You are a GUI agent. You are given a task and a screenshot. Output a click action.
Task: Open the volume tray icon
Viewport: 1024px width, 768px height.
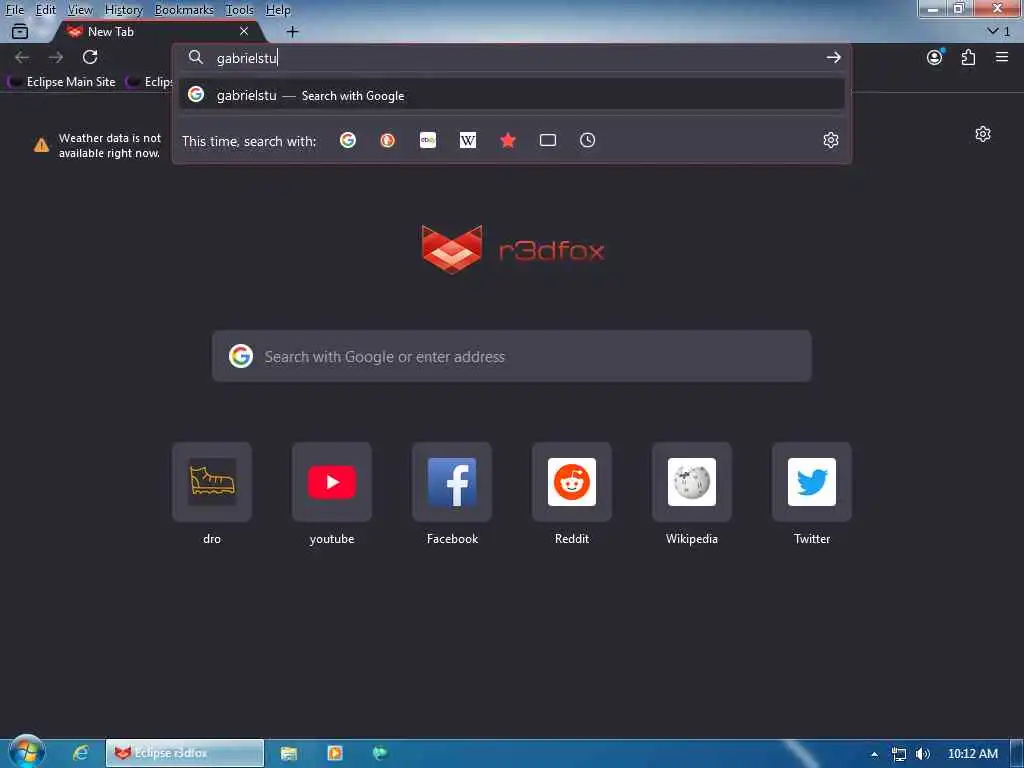point(923,754)
